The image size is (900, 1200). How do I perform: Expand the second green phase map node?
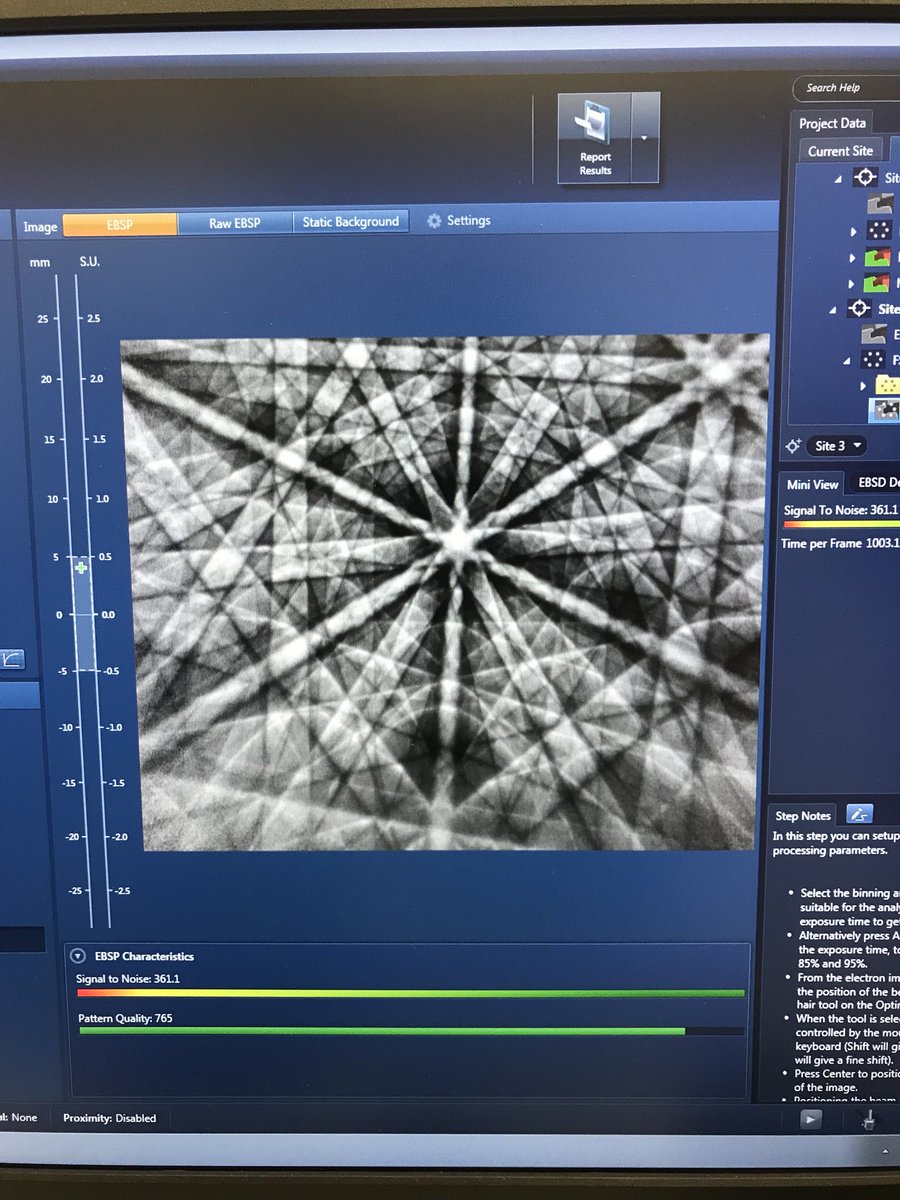853,285
